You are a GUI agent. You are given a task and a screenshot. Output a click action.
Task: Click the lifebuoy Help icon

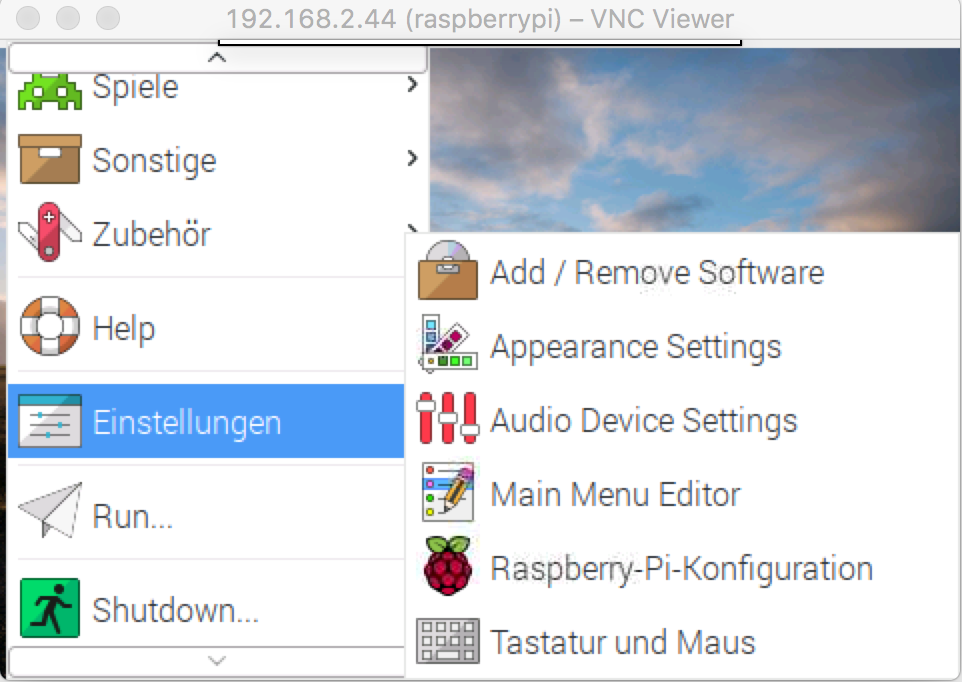[x=49, y=327]
